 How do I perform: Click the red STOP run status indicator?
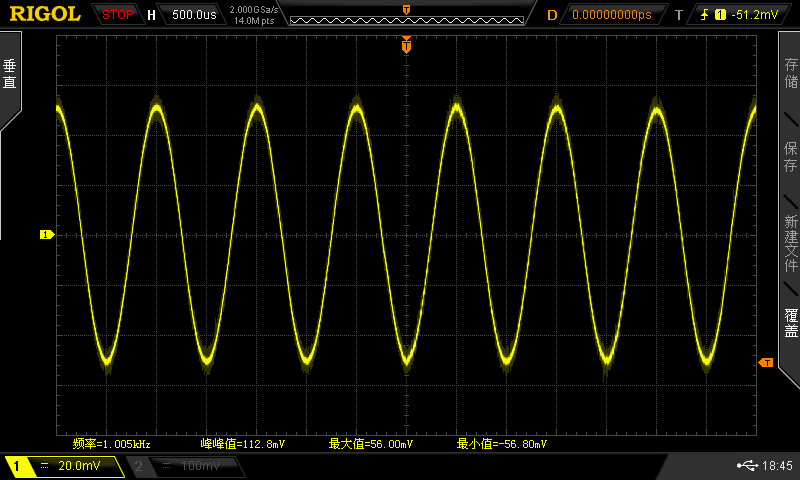(117, 15)
